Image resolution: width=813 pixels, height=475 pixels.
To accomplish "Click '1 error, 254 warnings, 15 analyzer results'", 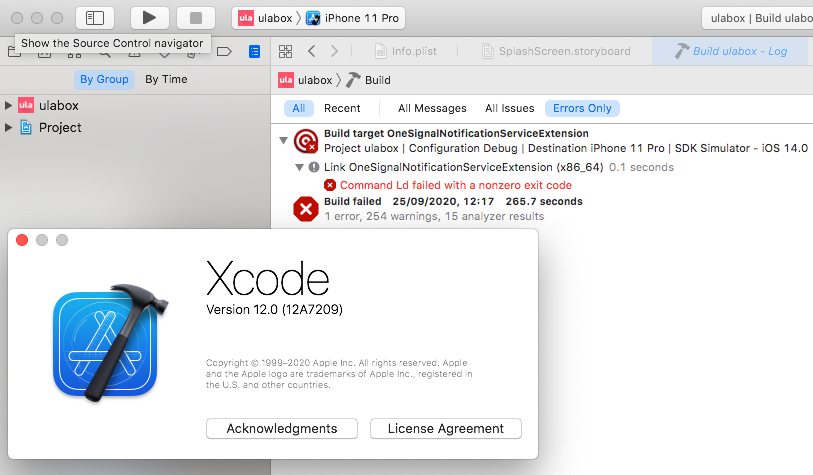I will (x=434, y=216).
